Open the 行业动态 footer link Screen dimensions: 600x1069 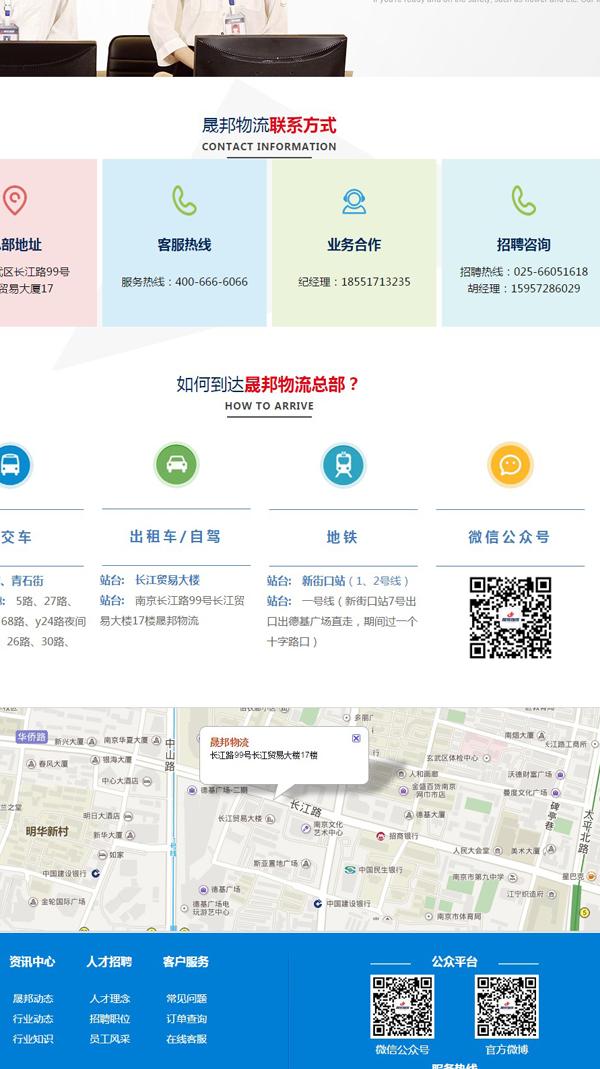coord(33,1019)
